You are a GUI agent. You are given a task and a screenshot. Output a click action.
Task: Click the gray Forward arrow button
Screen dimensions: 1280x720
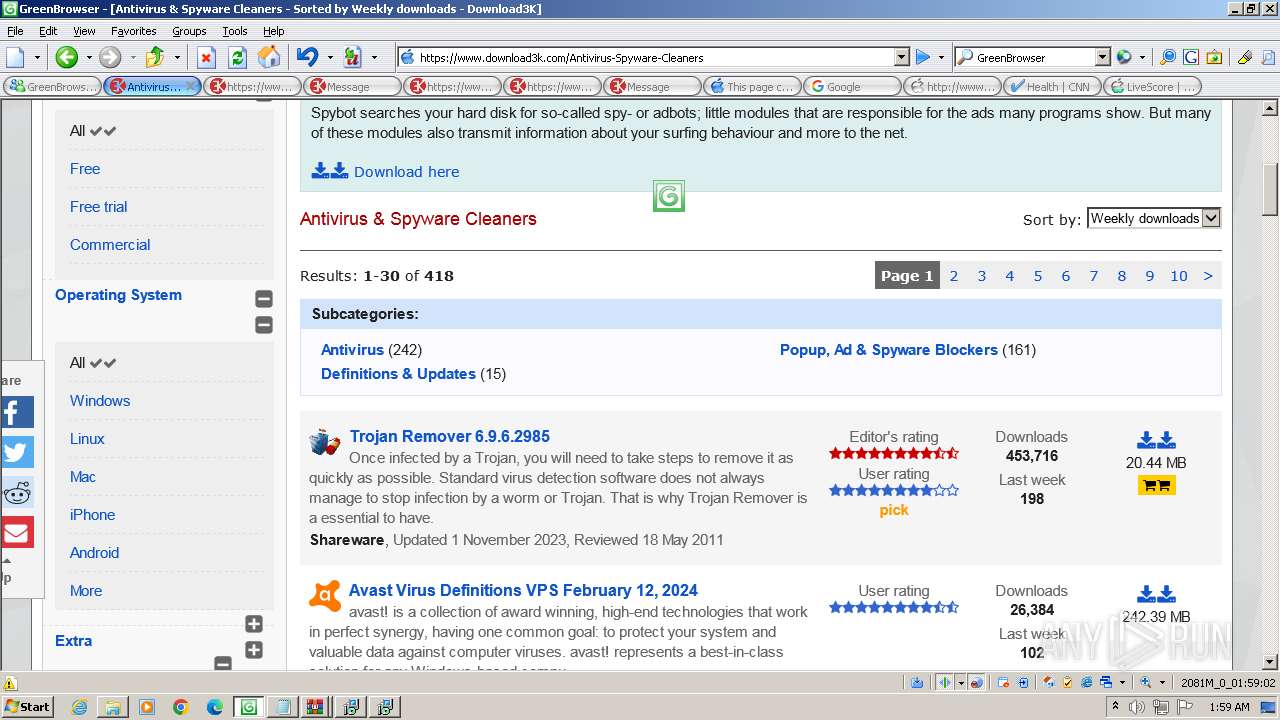(110, 57)
